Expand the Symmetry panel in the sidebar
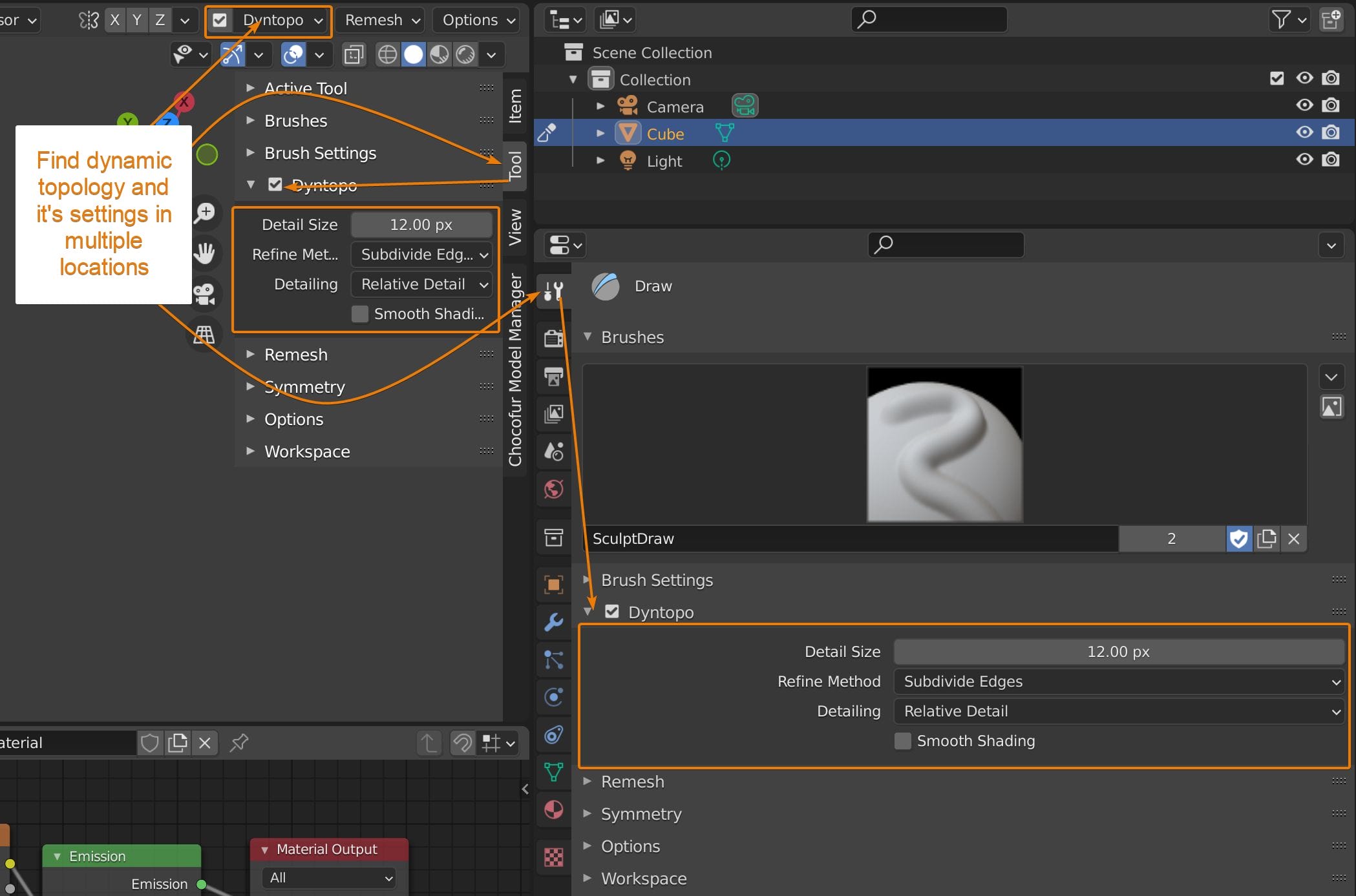1356x896 pixels. point(304,386)
